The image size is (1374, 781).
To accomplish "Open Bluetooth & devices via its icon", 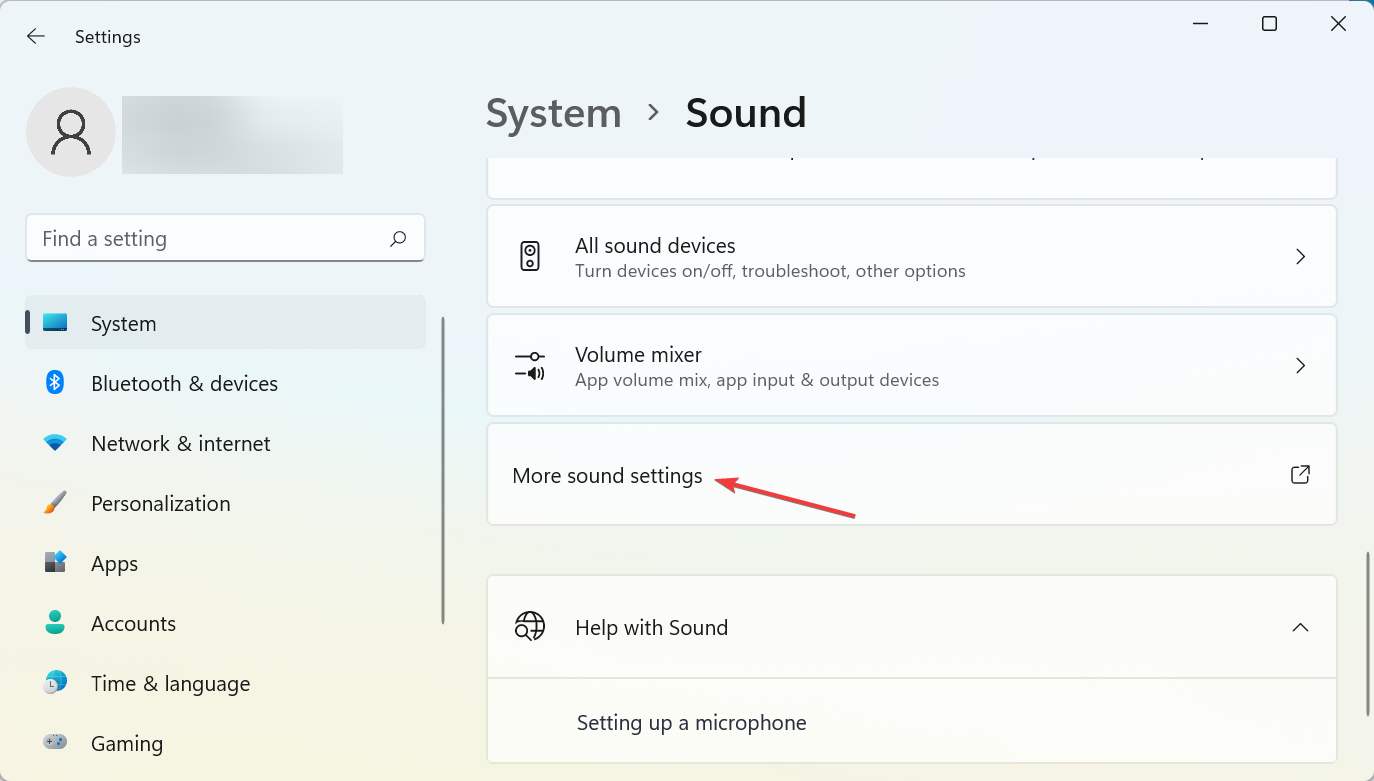I will pos(55,383).
